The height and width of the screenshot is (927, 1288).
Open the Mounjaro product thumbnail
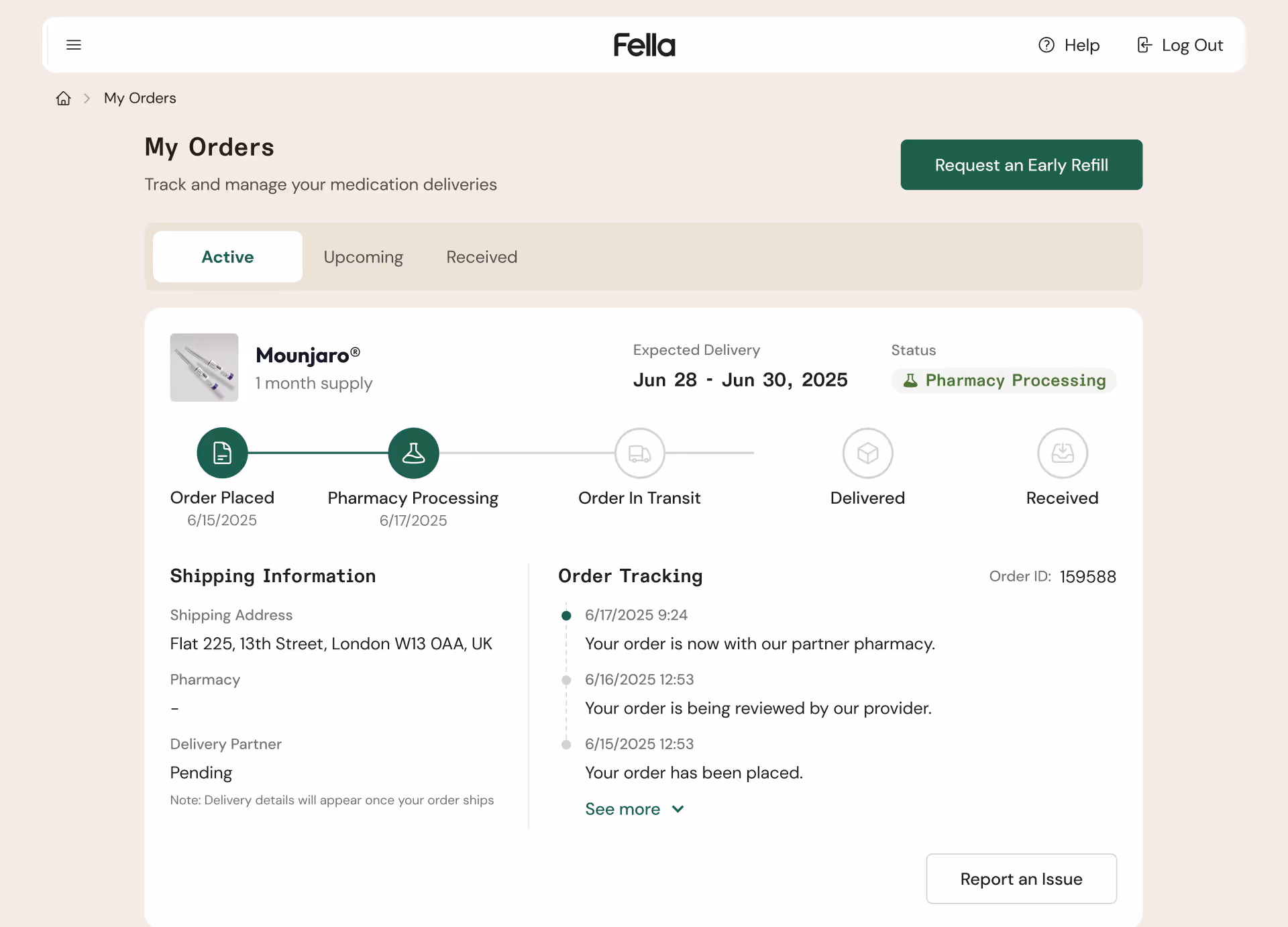coord(204,368)
